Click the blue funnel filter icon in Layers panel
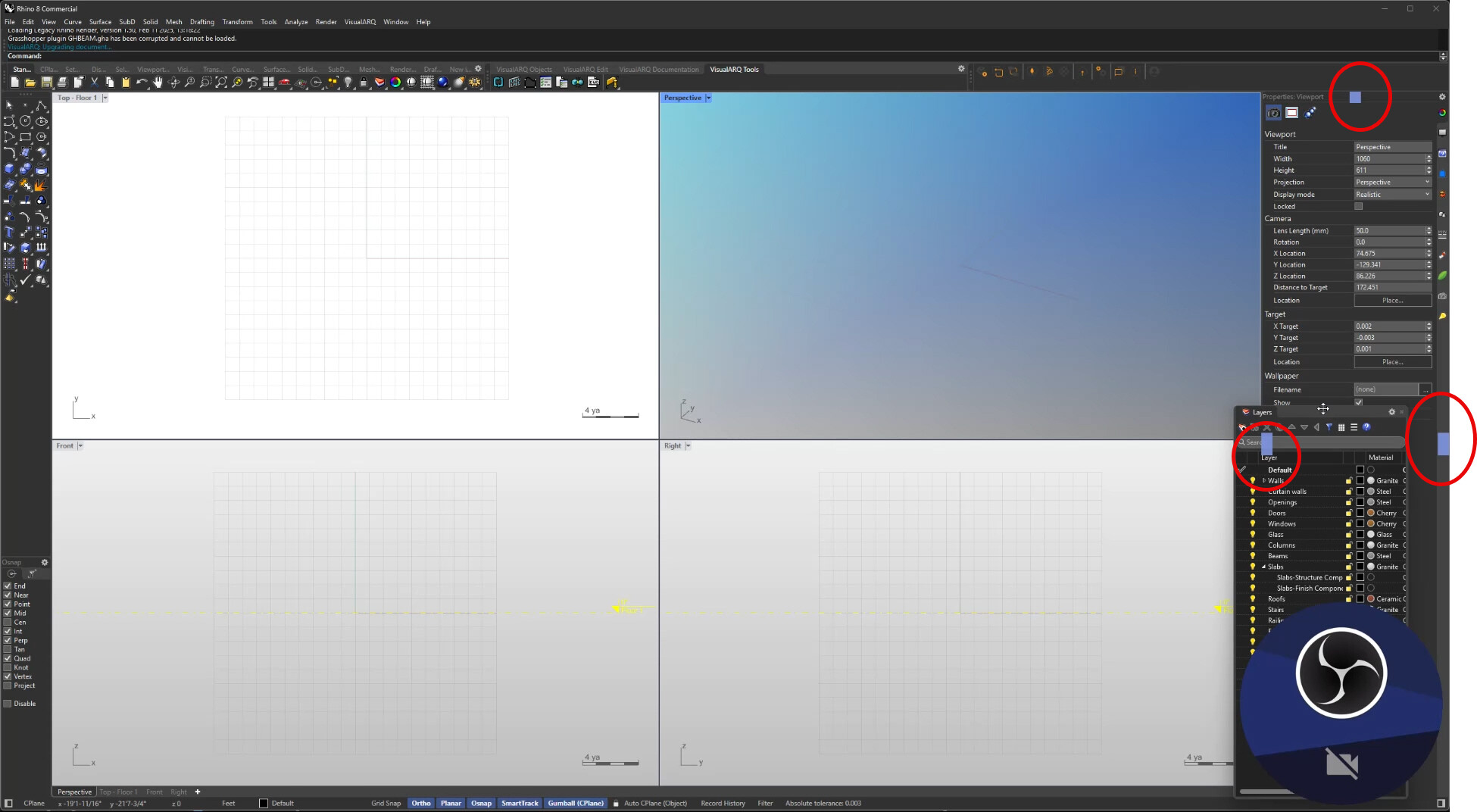Screen dimensions: 1477x812 pos(1329,427)
